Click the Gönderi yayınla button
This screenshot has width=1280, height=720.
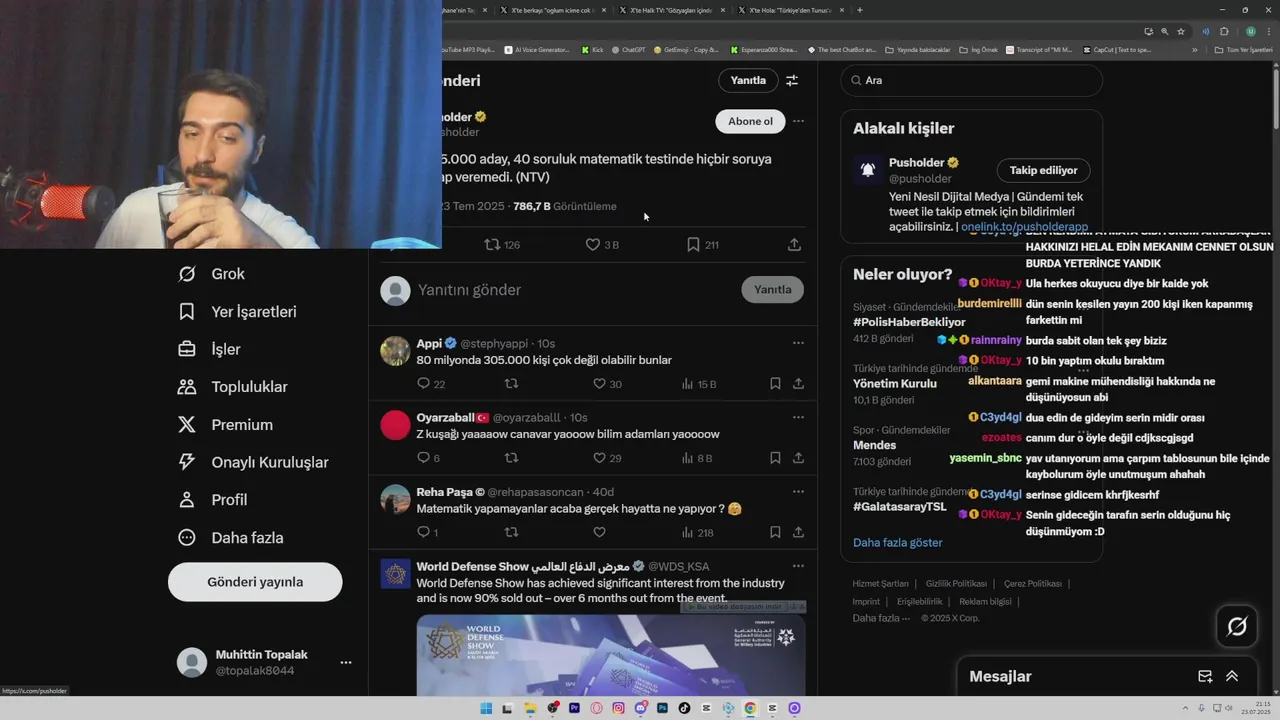(x=255, y=582)
